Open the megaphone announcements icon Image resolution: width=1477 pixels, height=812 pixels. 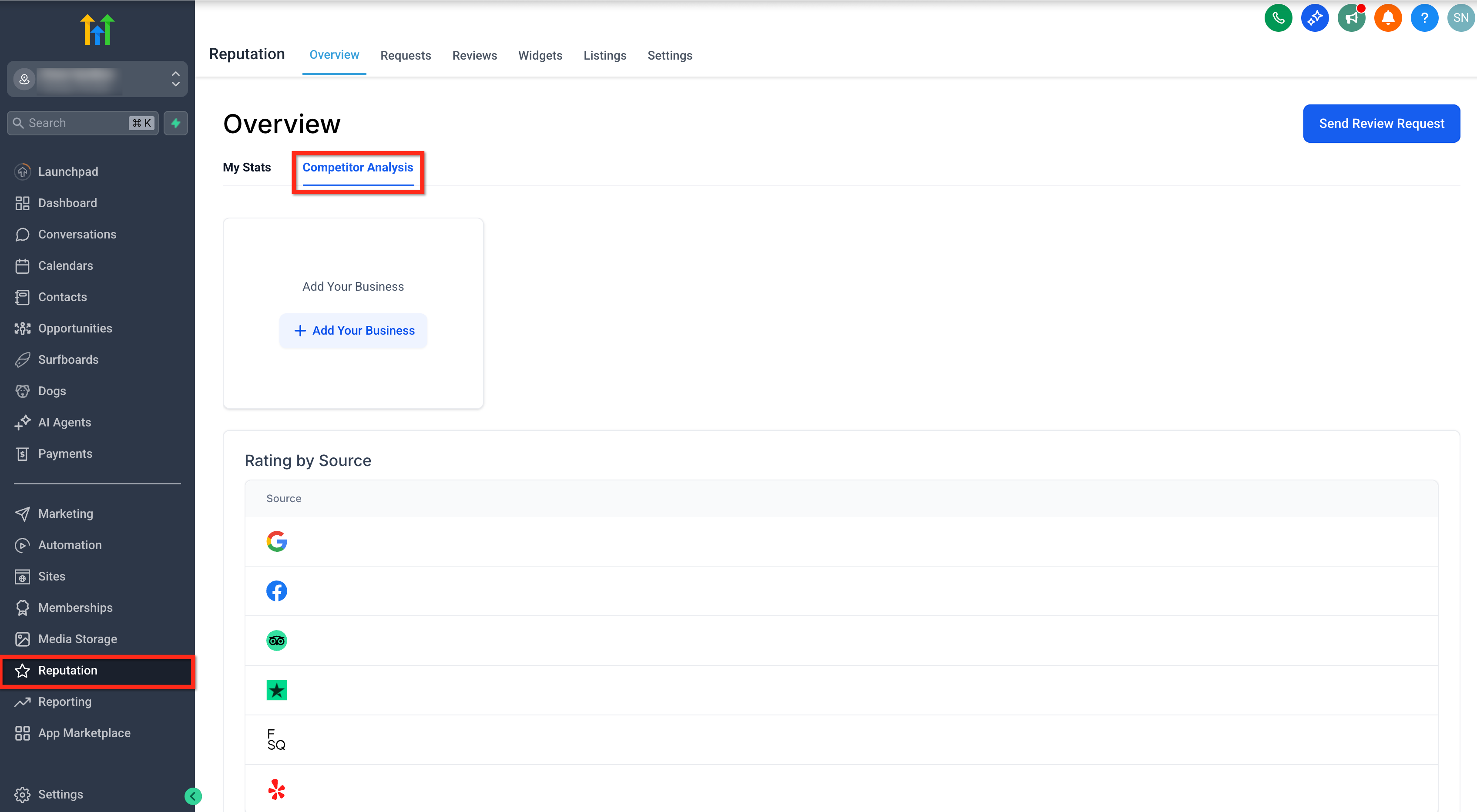(x=1351, y=18)
